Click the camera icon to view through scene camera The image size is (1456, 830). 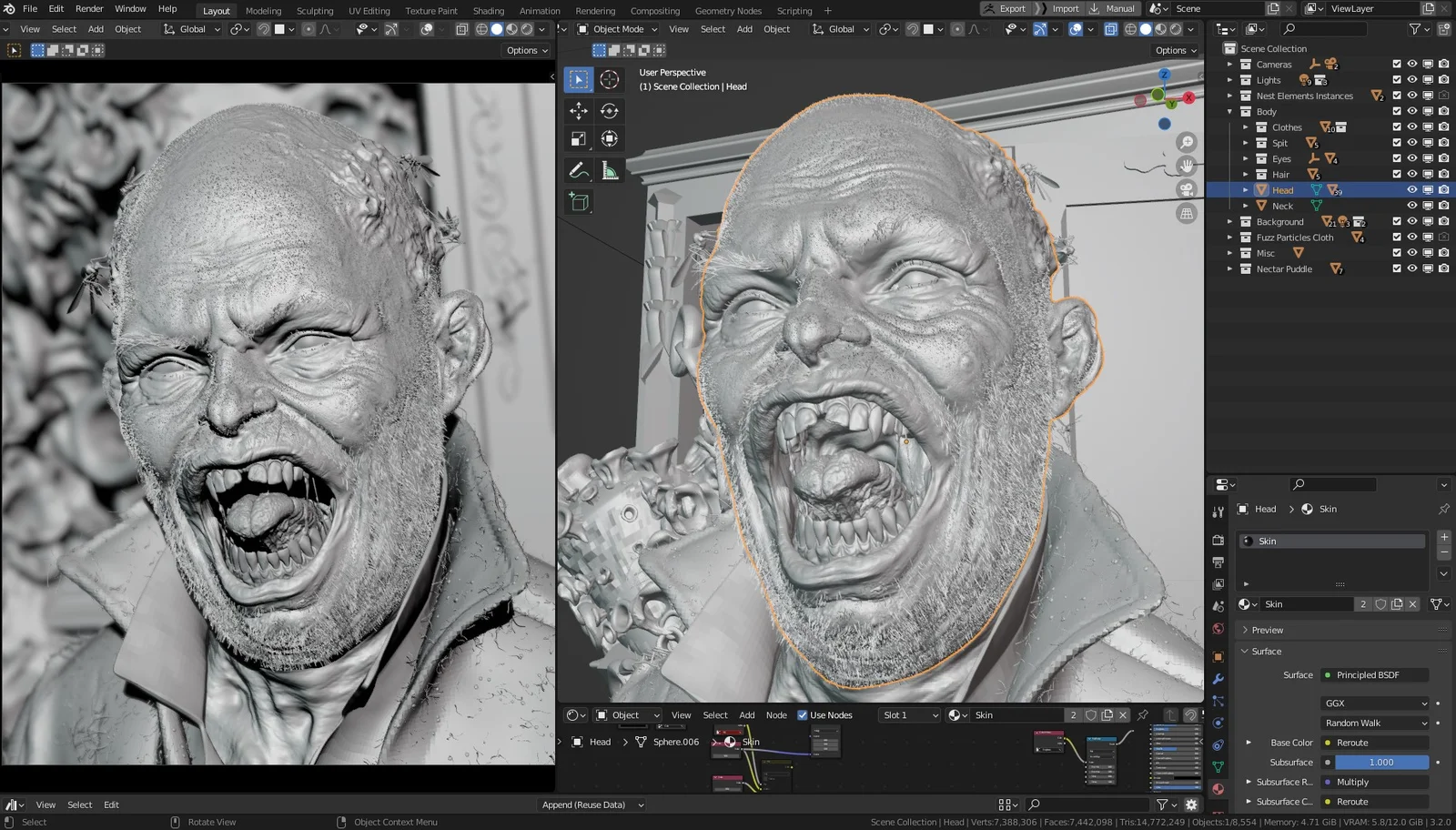click(x=1186, y=189)
